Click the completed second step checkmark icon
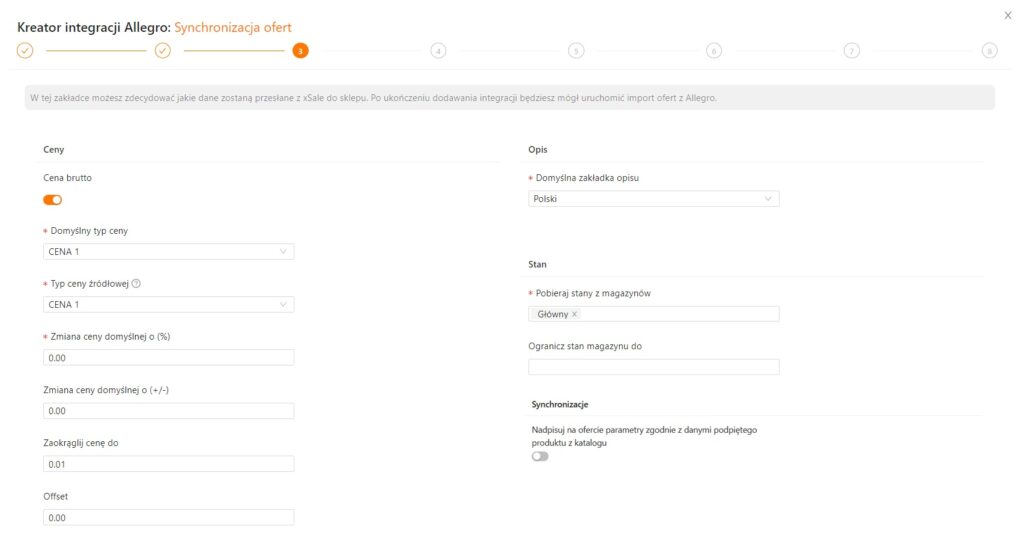 pos(162,51)
